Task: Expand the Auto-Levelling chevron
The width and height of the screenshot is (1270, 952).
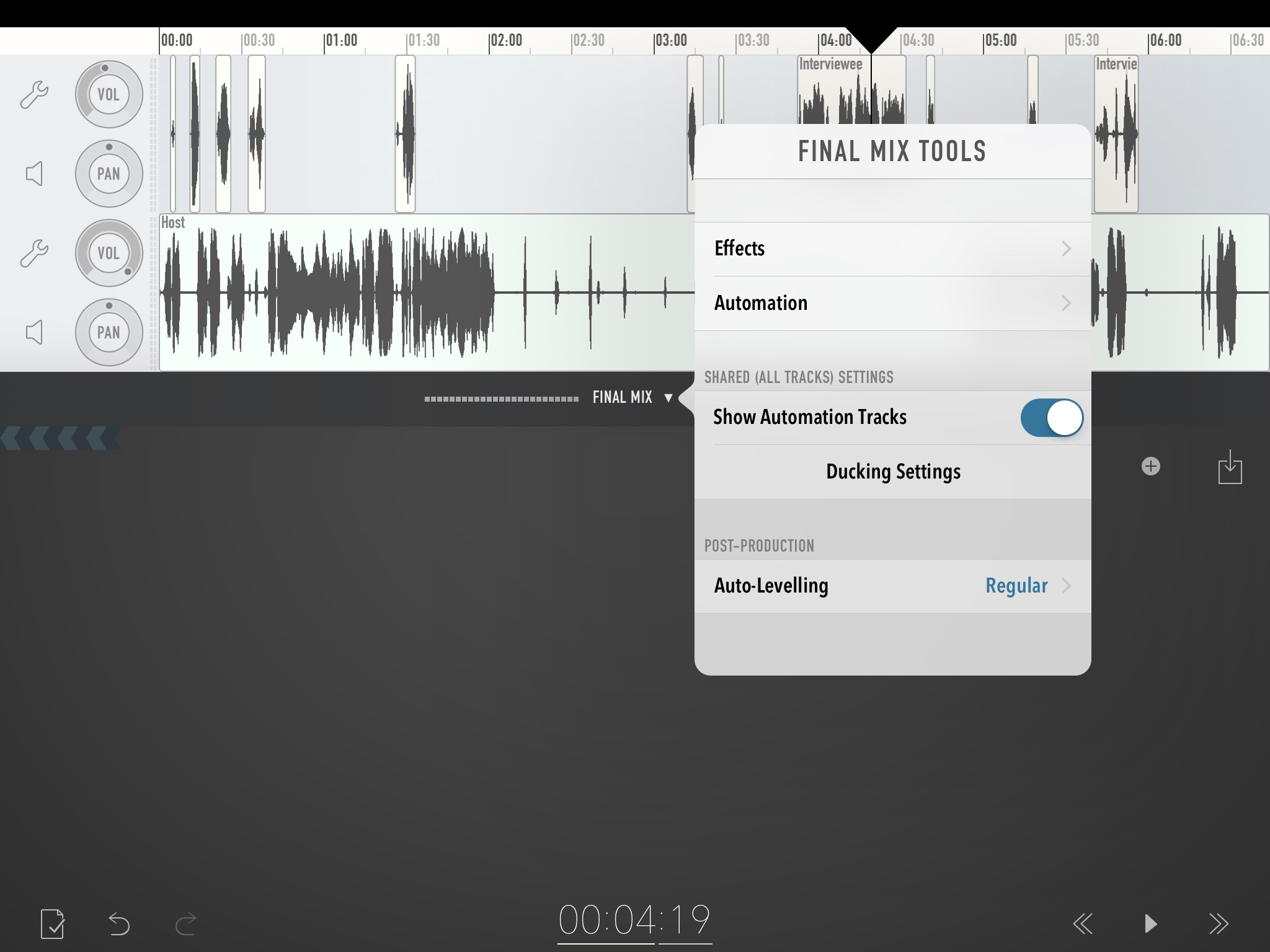Action: (x=1066, y=586)
